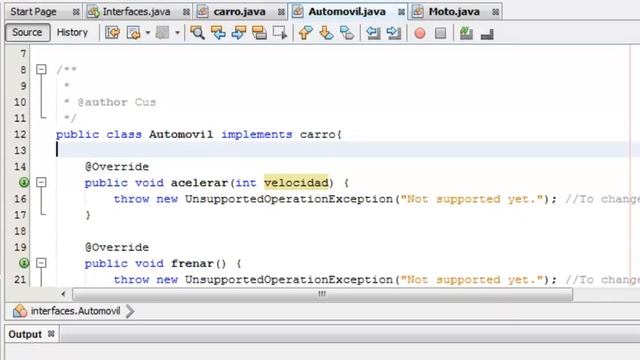The height and width of the screenshot is (360, 640).
Task: Click UnsupportedOperationException on line 16
Action: pyautogui.click(x=289, y=199)
